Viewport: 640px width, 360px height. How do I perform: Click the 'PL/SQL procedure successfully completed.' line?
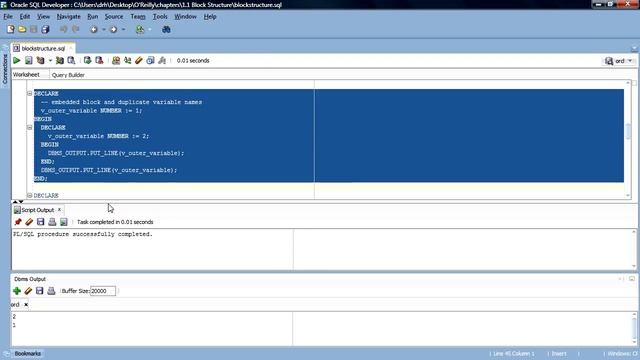tap(83, 234)
